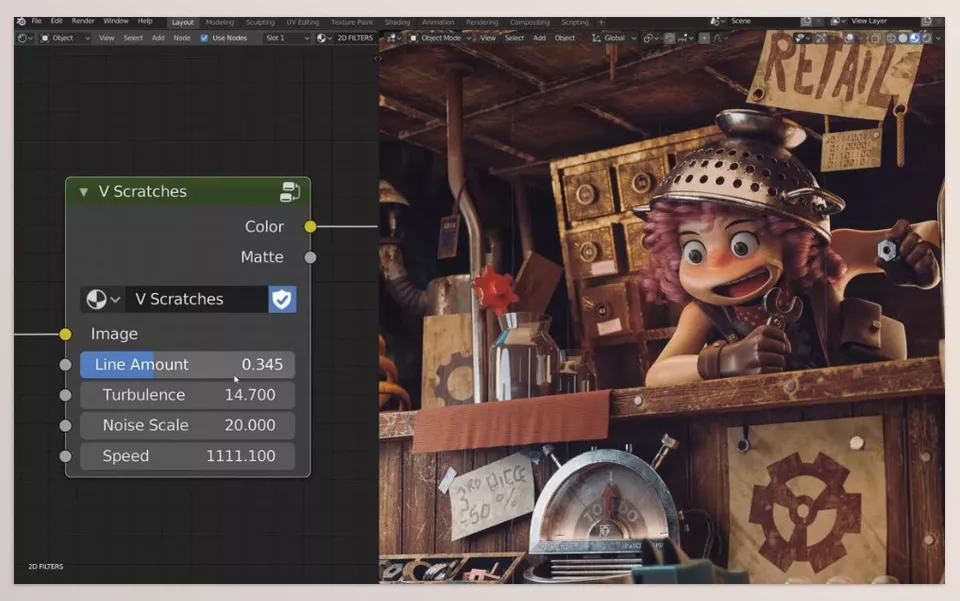Click the yellow Image input socket
Viewport: 960px width, 601px height.
point(66,334)
